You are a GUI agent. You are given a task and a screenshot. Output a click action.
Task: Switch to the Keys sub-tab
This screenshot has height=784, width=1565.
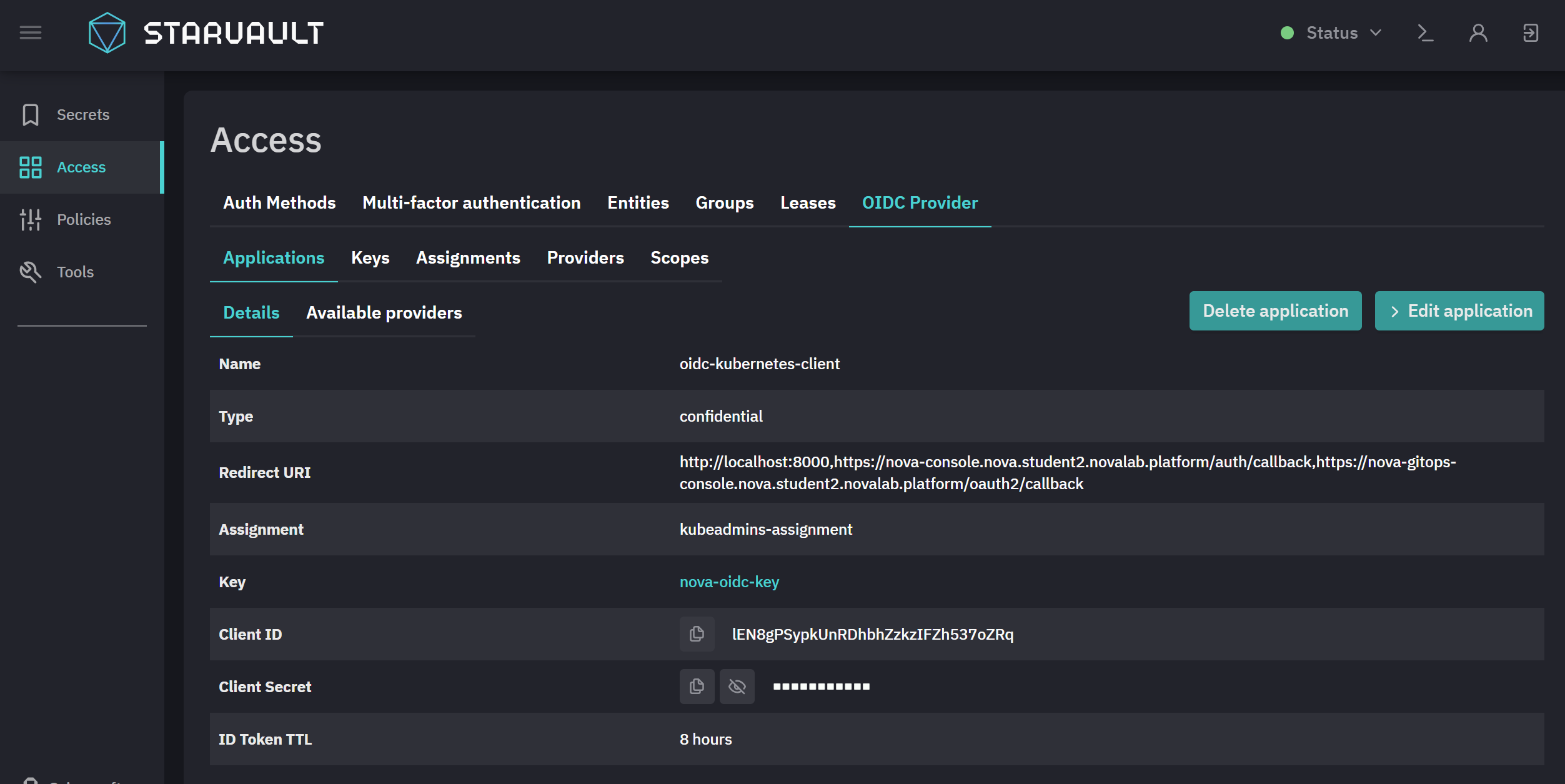[x=370, y=258]
